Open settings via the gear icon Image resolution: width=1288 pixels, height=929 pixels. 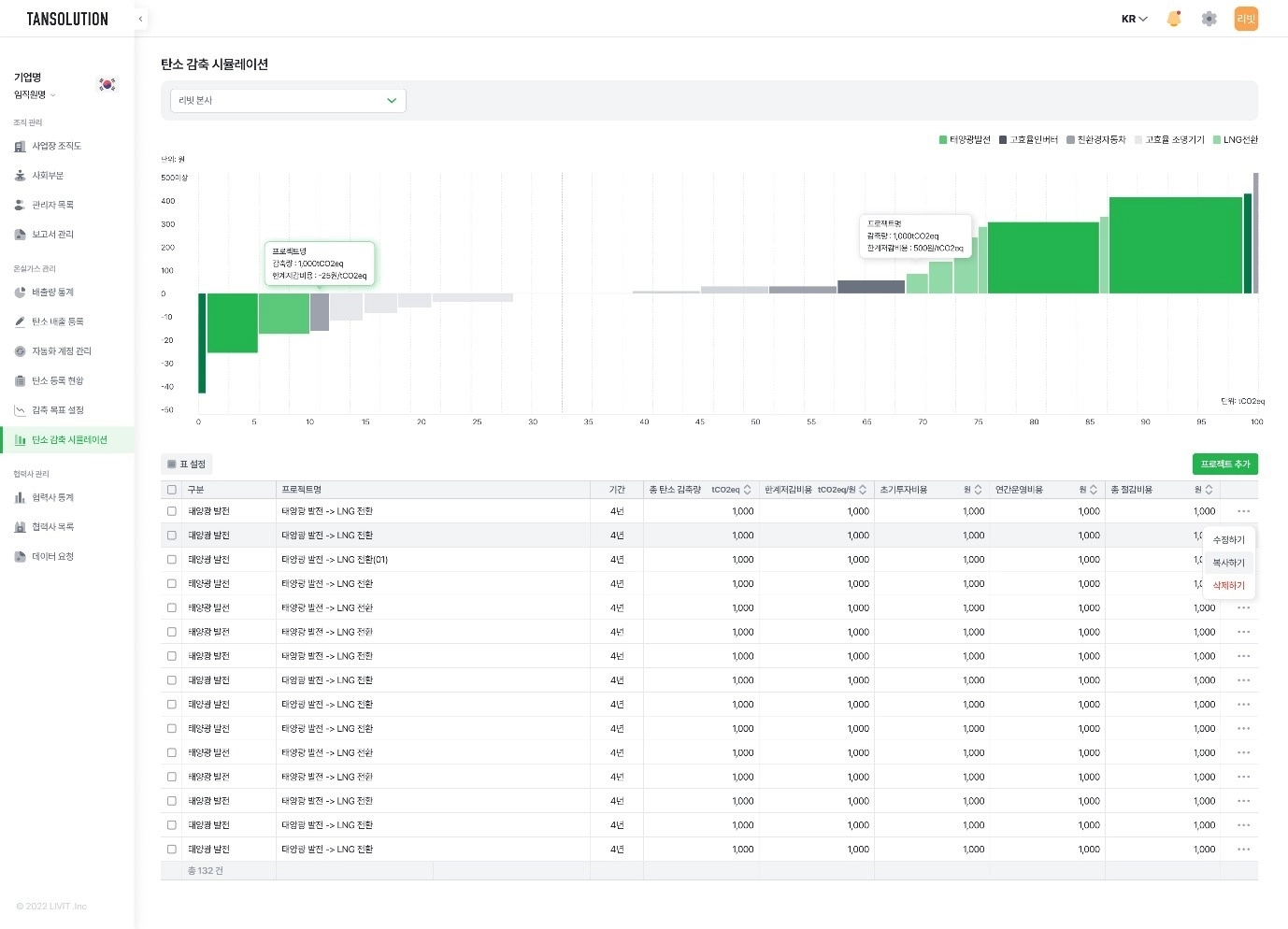(1209, 19)
